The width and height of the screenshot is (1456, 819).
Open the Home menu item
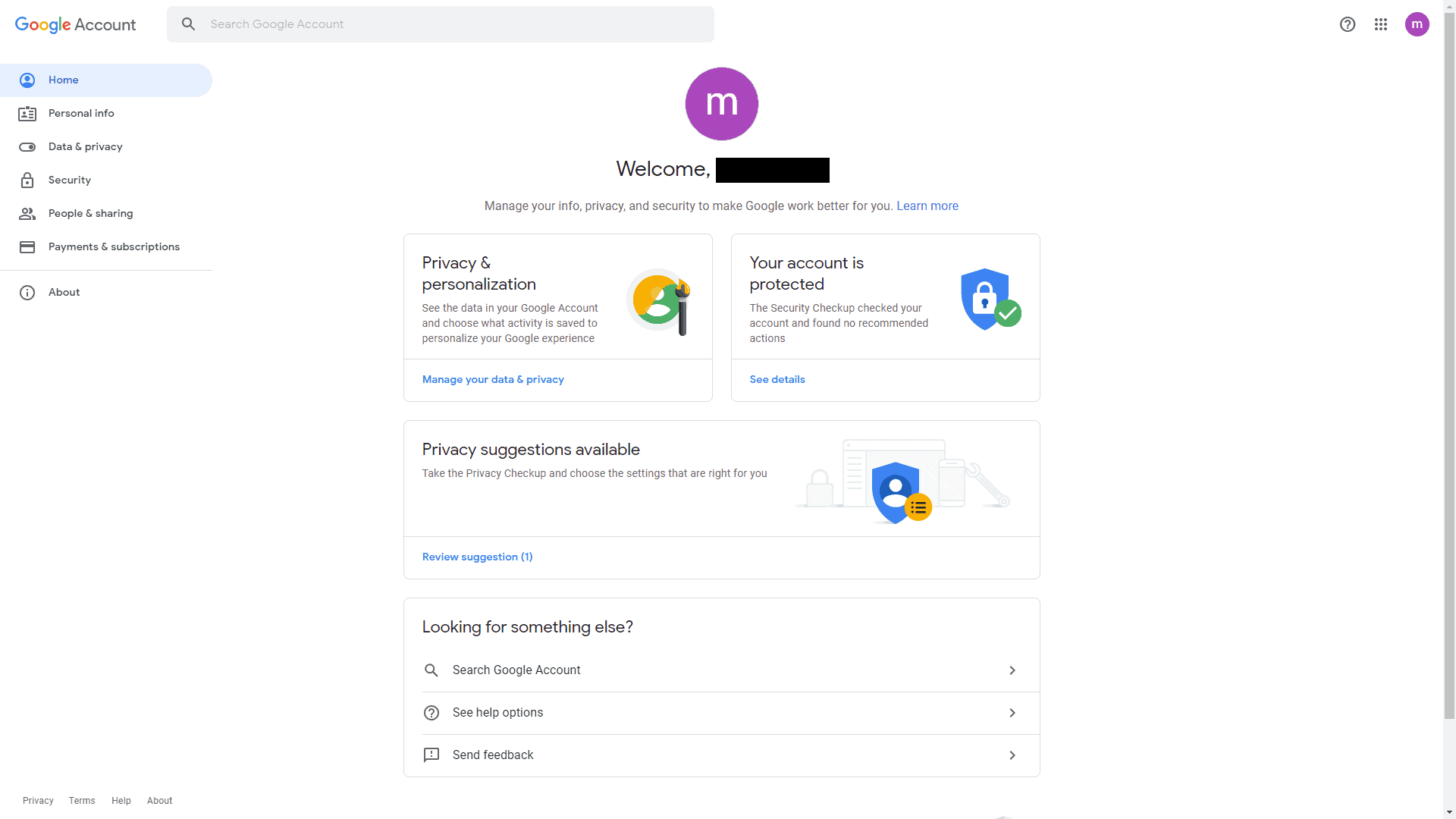click(106, 80)
